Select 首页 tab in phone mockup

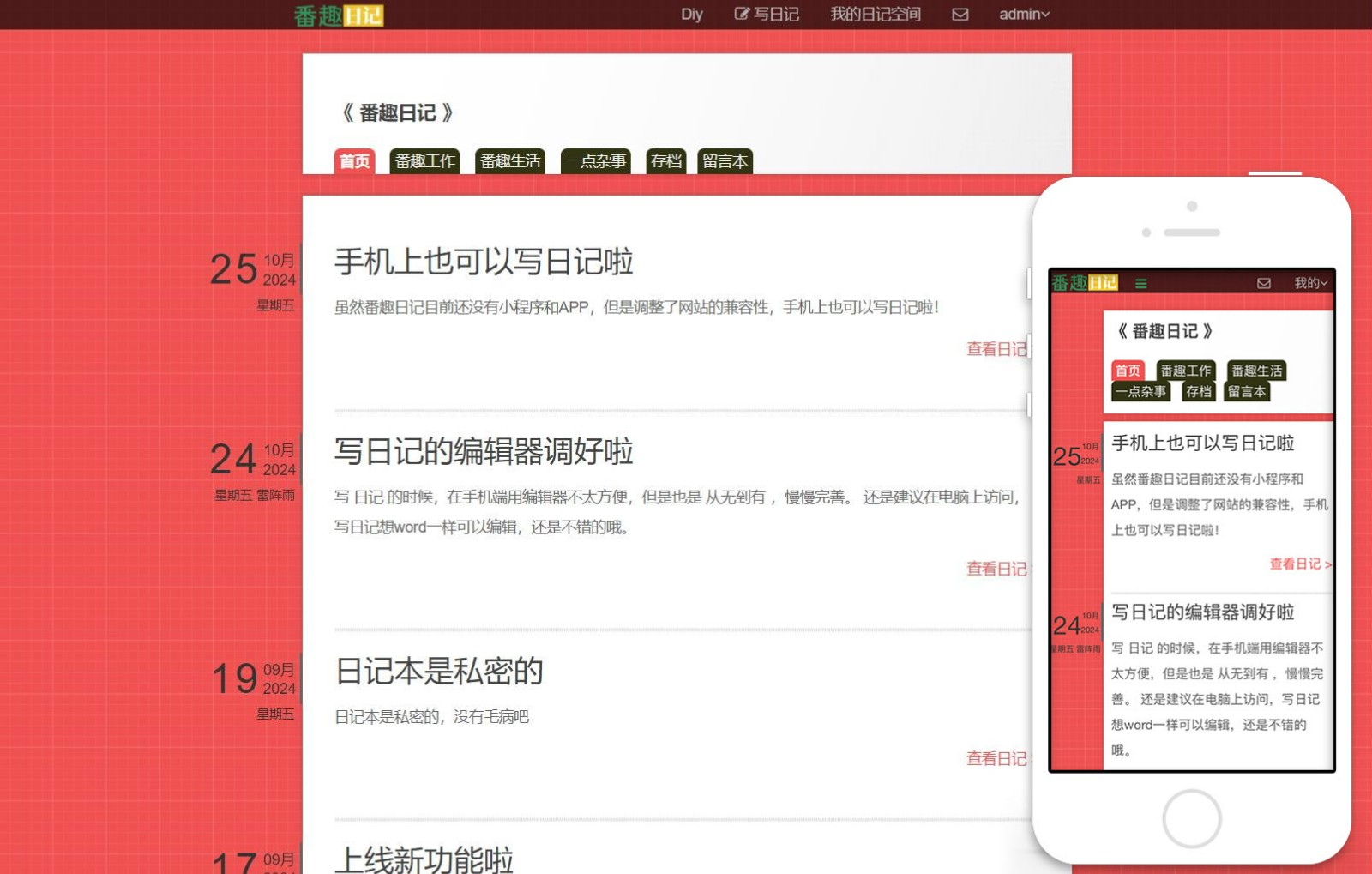pyautogui.click(x=1128, y=371)
